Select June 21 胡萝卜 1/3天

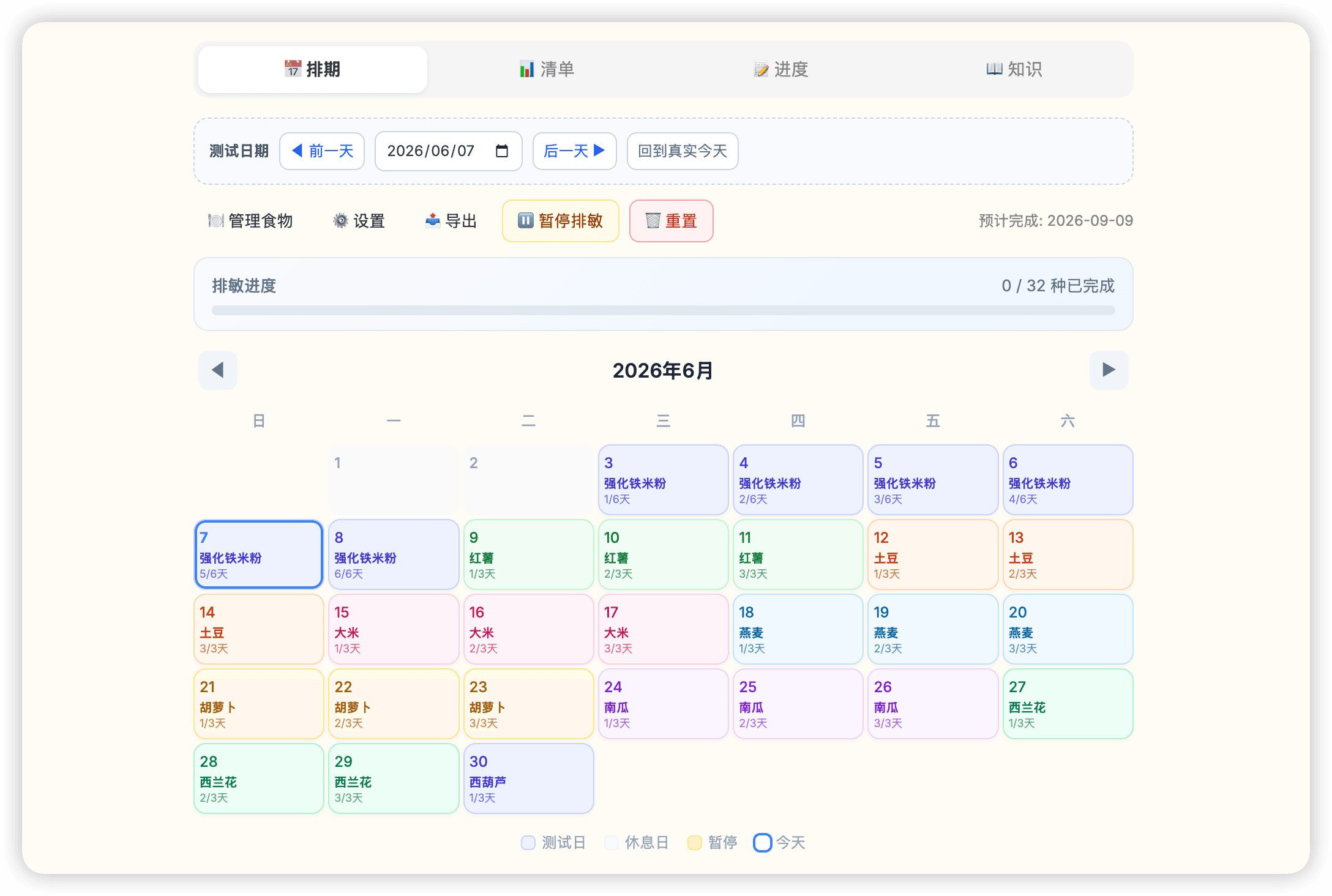point(259,704)
